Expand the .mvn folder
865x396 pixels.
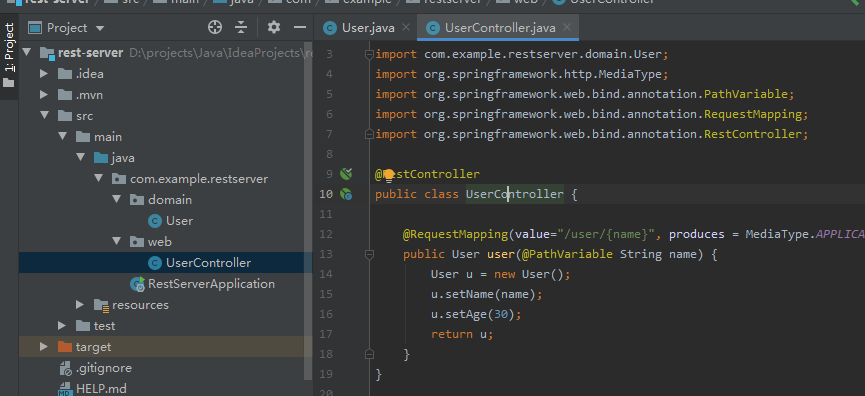(x=44, y=95)
